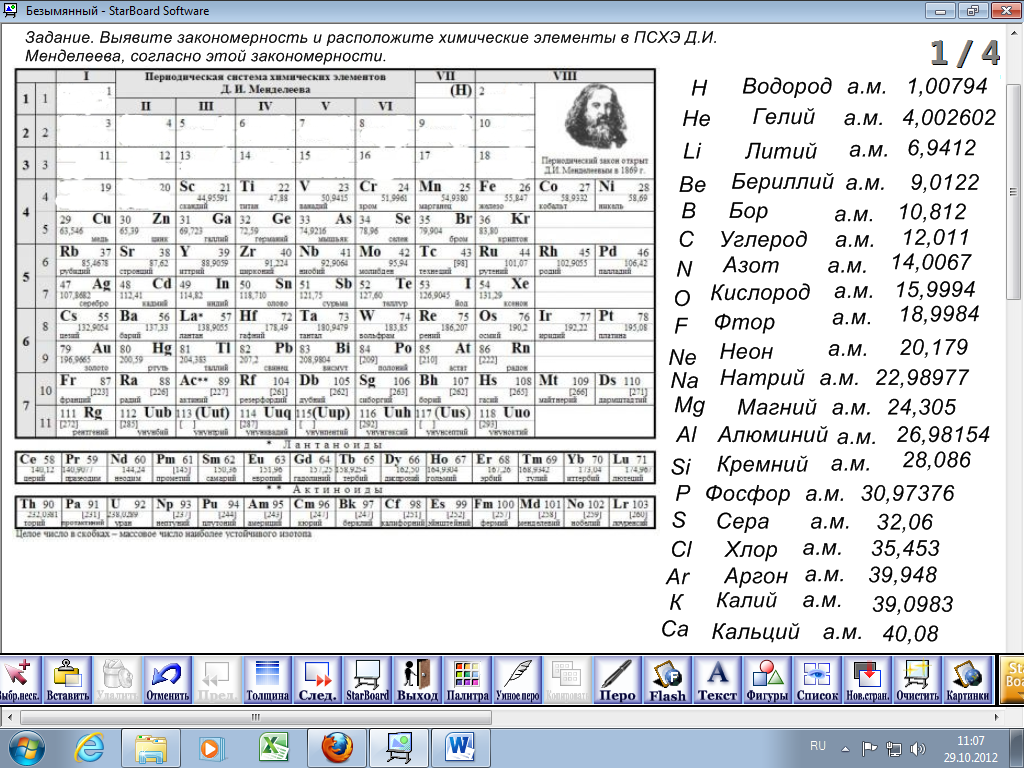Launch Internet Explorer from the taskbar

[x=90, y=748]
